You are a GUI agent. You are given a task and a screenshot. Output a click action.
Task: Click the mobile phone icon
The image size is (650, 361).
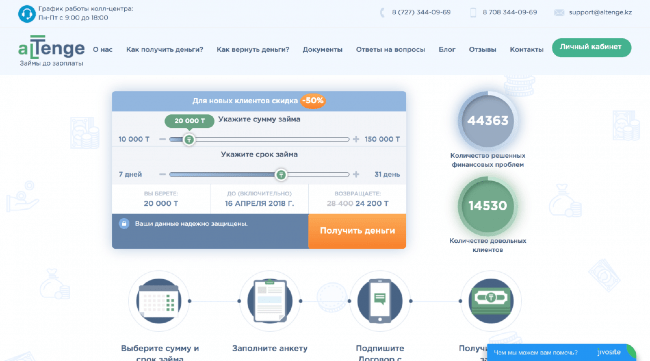(x=473, y=13)
